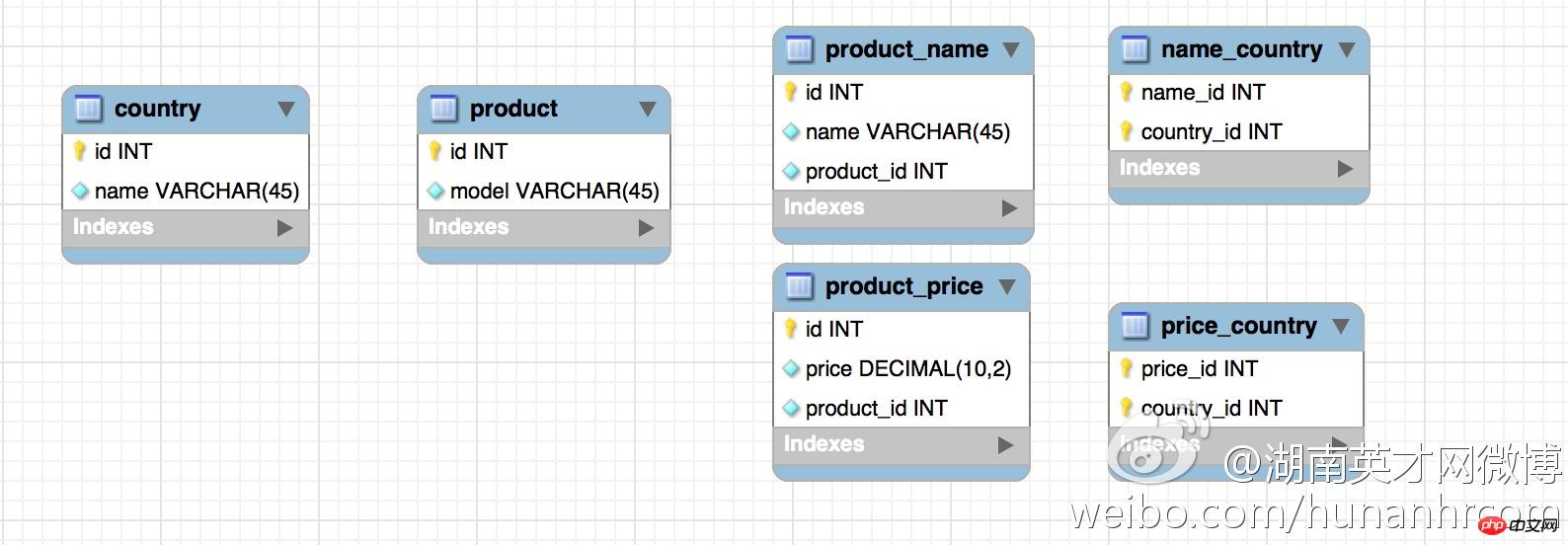Image resolution: width=1568 pixels, height=545 pixels.
Task: Collapse the product_name table header arrow
Action: (1011, 49)
